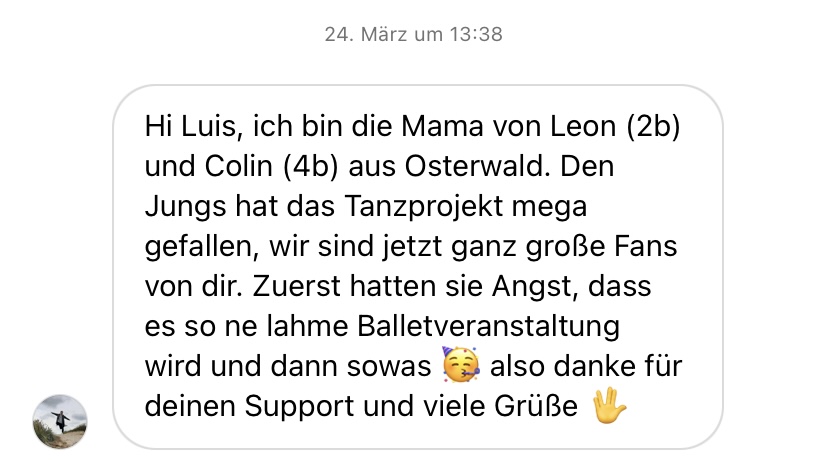Click the word Grüße before the hand emoji
Screen dimensions: 828x461
pyautogui.click(x=536, y=407)
